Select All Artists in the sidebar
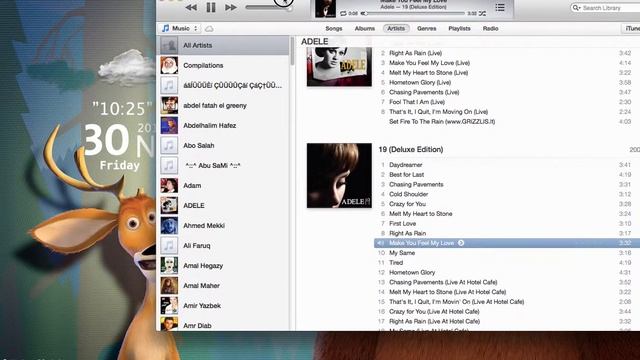 (224, 45)
